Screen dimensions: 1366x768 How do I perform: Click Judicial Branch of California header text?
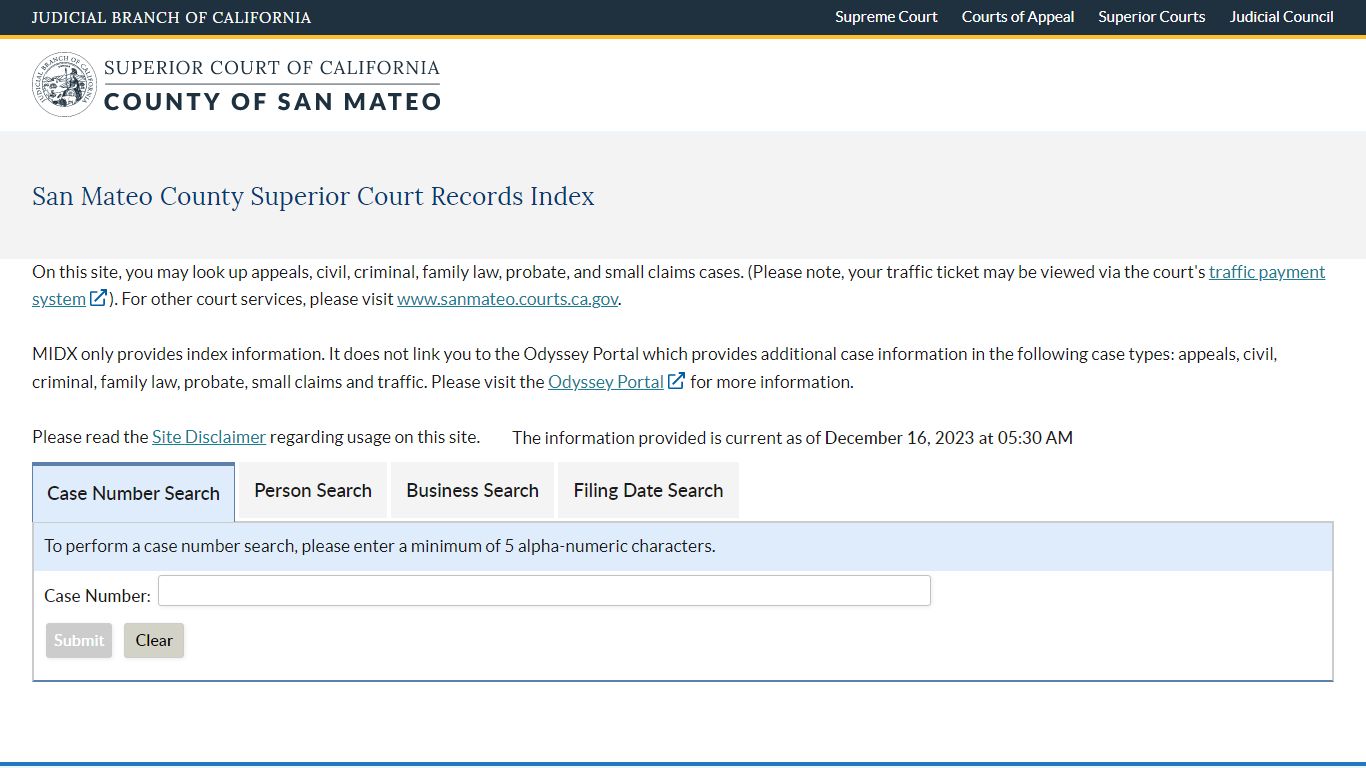click(x=171, y=18)
